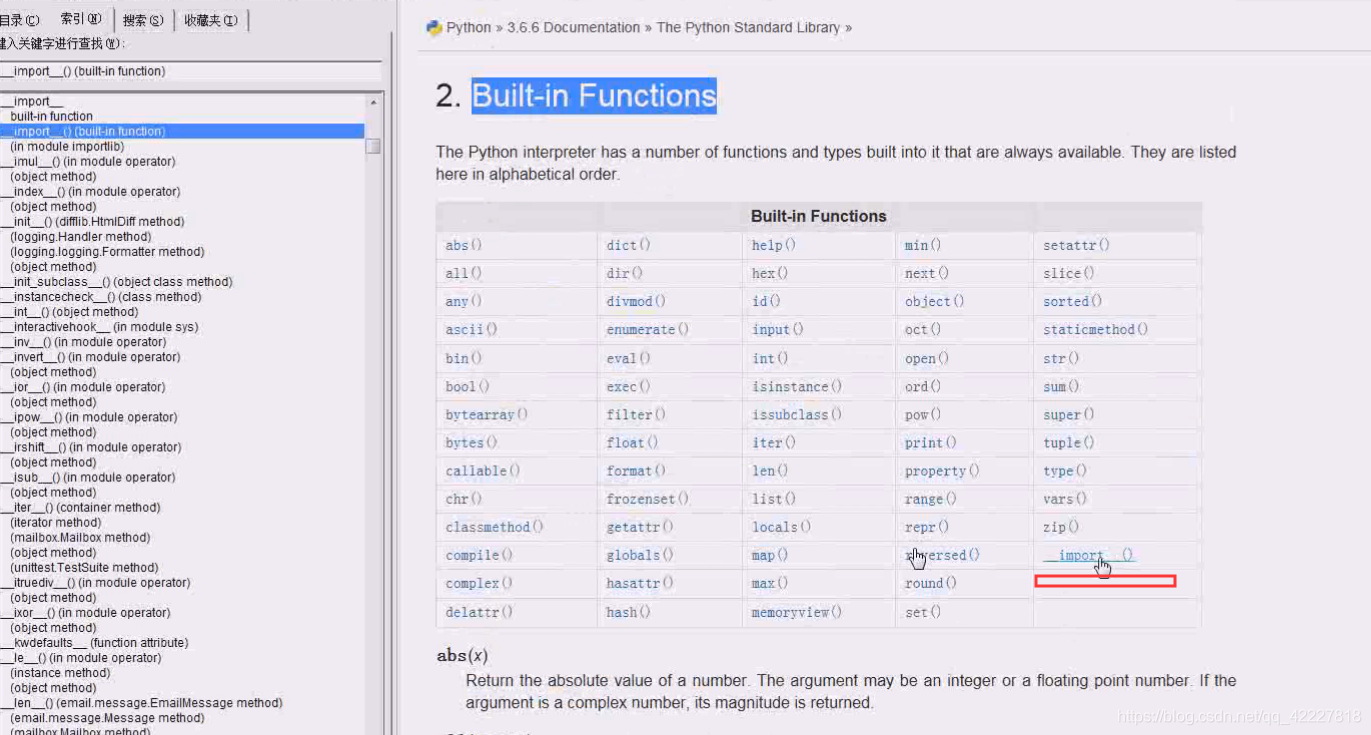
Task: Open the round() function link
Action: coord(931,583)
